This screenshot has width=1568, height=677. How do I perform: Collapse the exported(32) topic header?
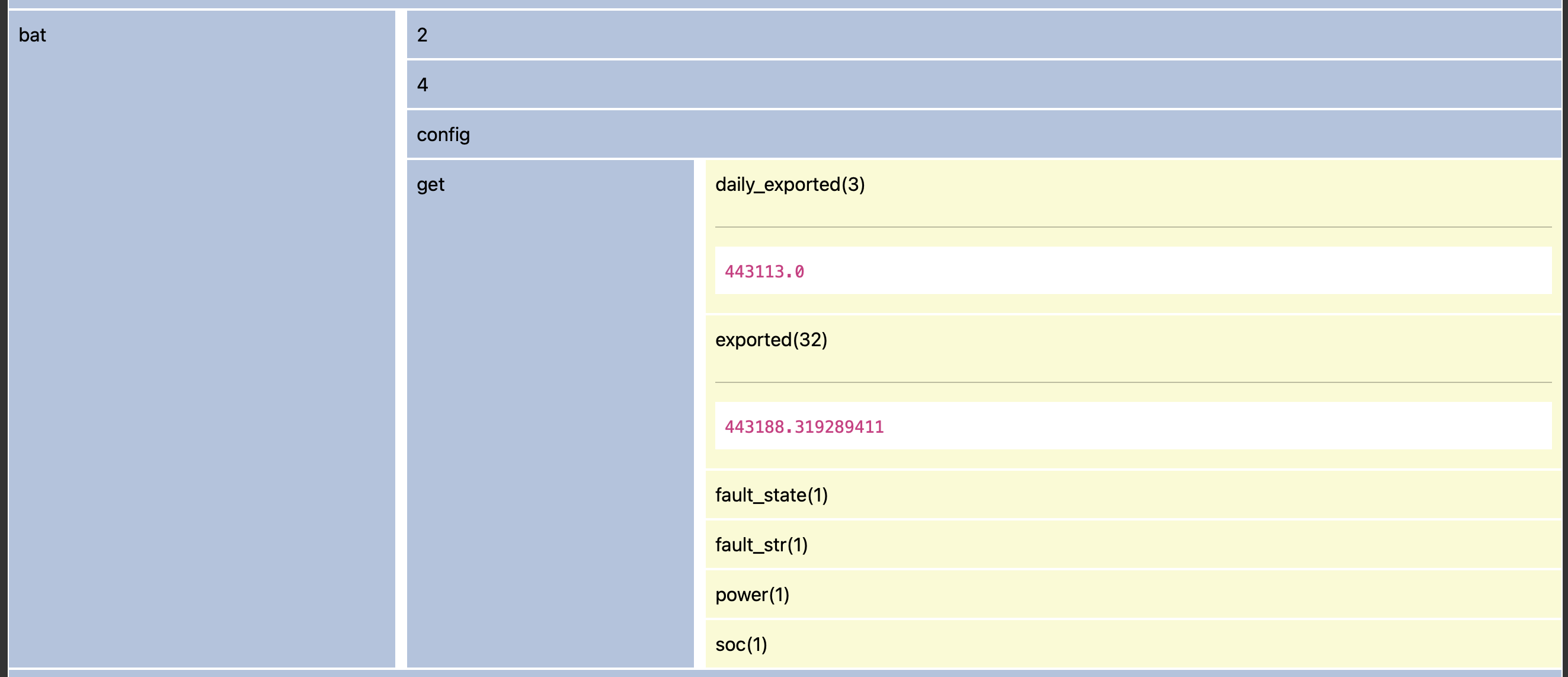[x=770, y=340]
